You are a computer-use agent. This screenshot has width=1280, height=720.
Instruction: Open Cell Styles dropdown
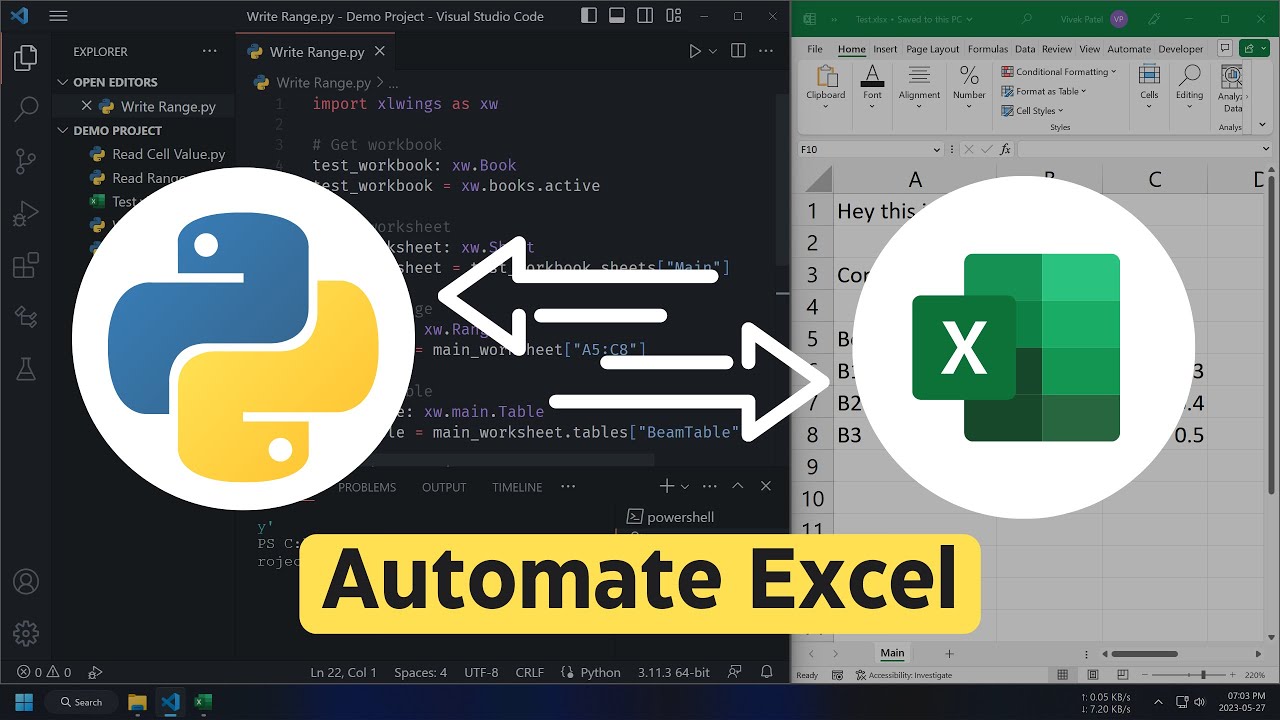coord(1033,111)
